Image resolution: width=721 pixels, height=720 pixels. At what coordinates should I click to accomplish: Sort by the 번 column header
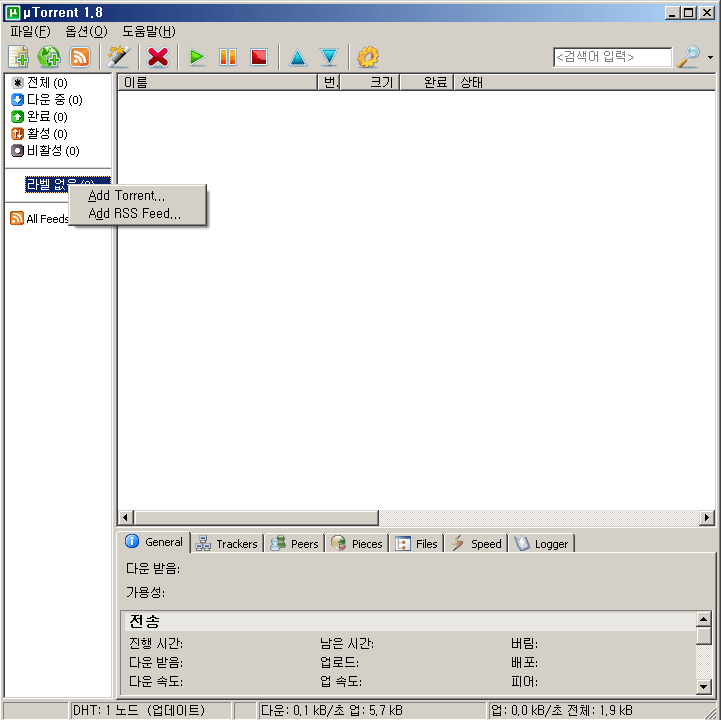coord(329,82)
